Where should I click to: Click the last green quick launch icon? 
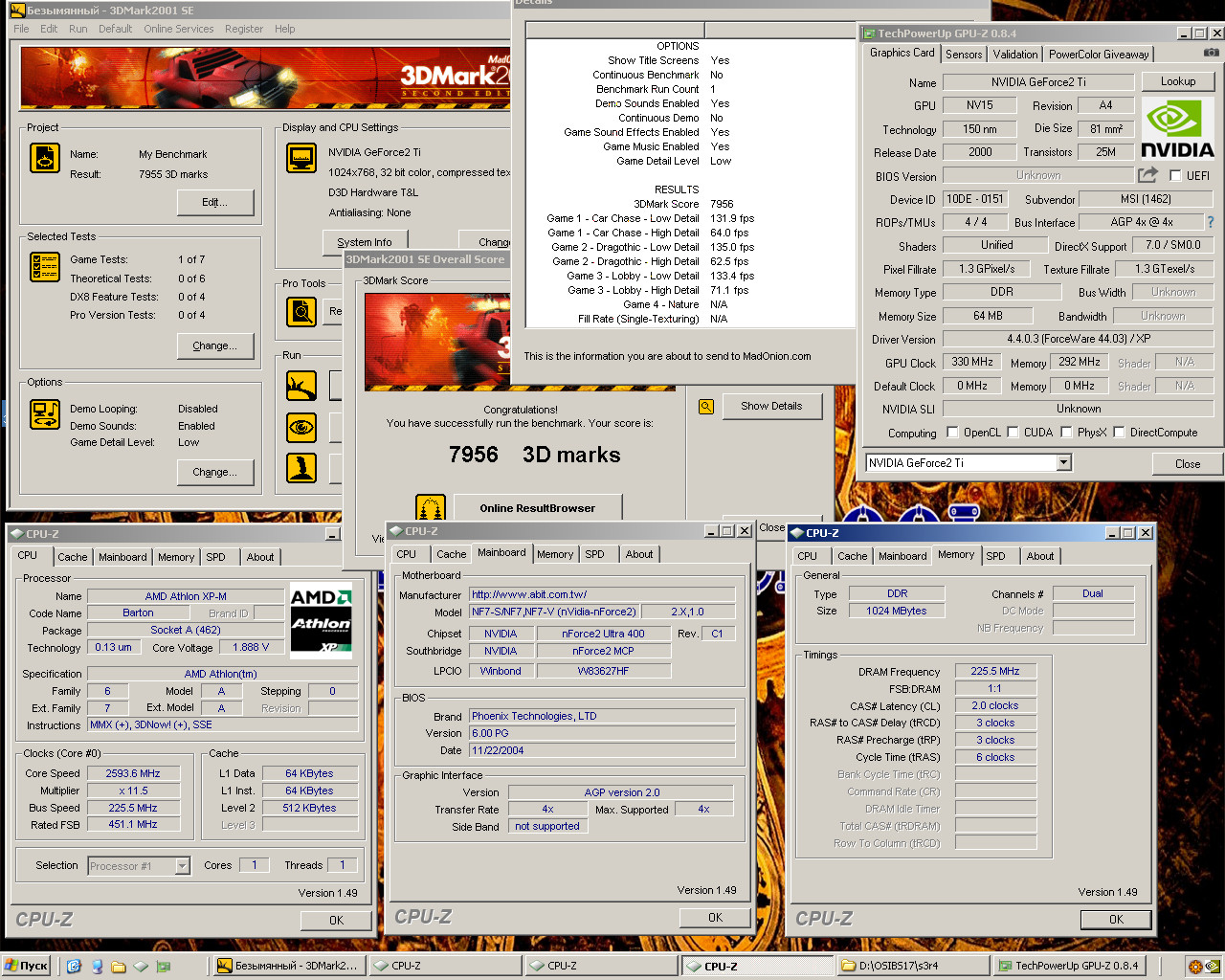[164, 966]
